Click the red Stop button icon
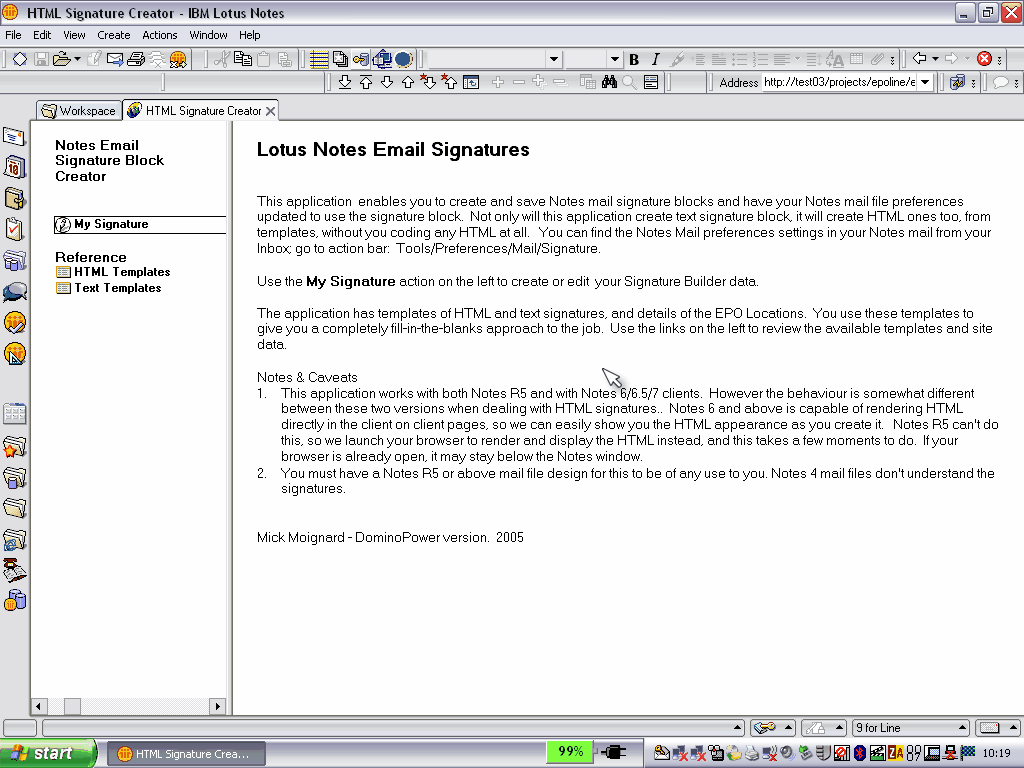This screenshot has width=1024, height=768. pos(985,59)
